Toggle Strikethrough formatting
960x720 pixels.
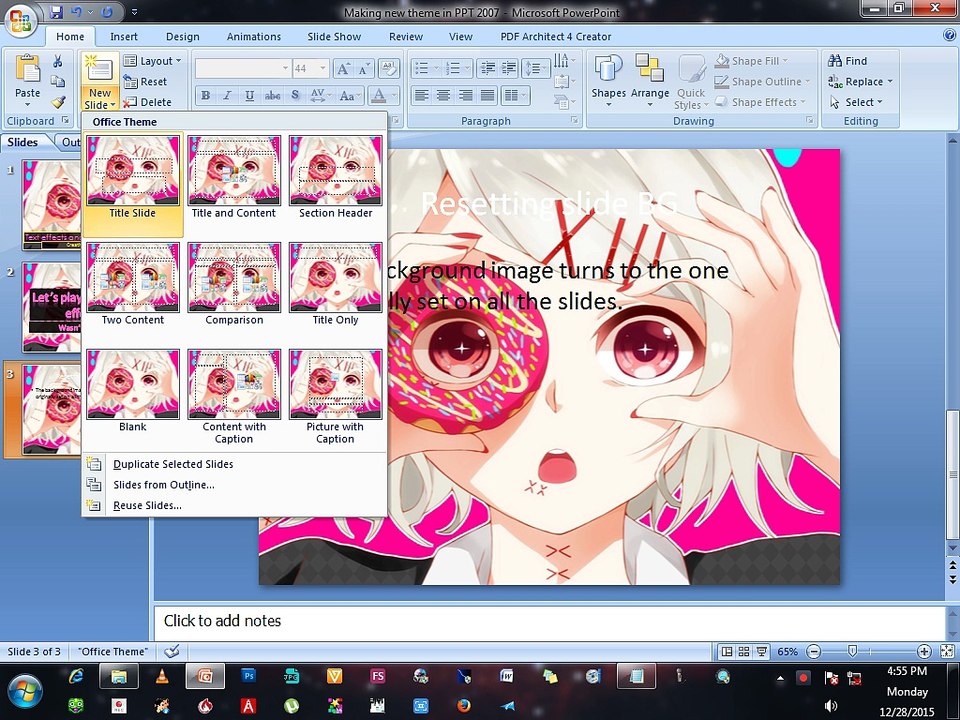tap(272, 96)
